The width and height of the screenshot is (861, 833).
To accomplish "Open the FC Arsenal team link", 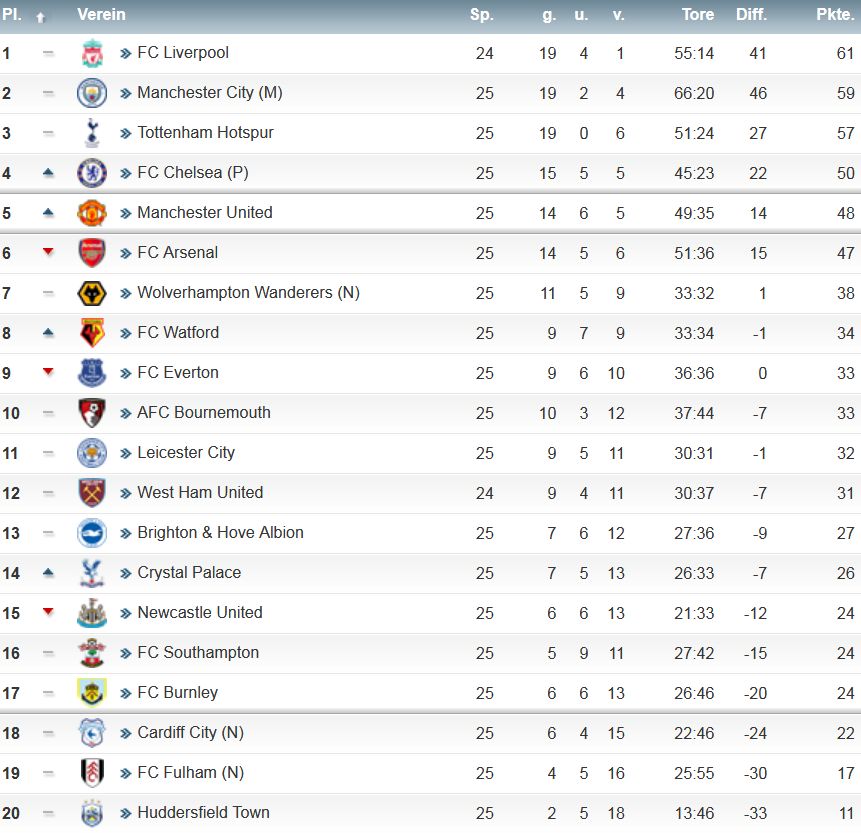I will tap(177, 253).
